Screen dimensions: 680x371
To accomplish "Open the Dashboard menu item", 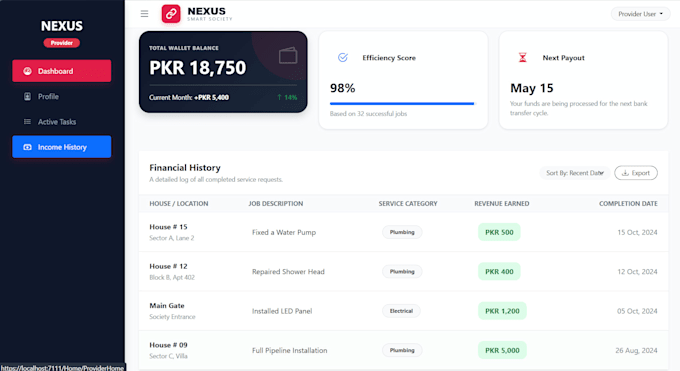I will [62, 71].
